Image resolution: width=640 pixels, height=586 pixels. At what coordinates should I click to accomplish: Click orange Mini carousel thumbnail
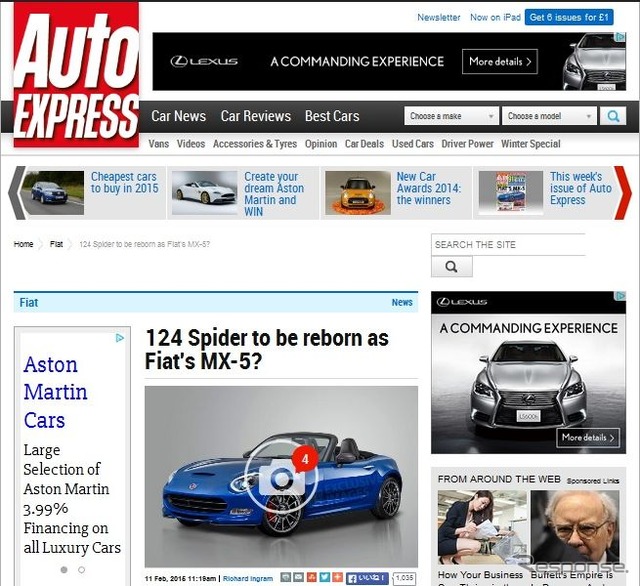(358, 193)
